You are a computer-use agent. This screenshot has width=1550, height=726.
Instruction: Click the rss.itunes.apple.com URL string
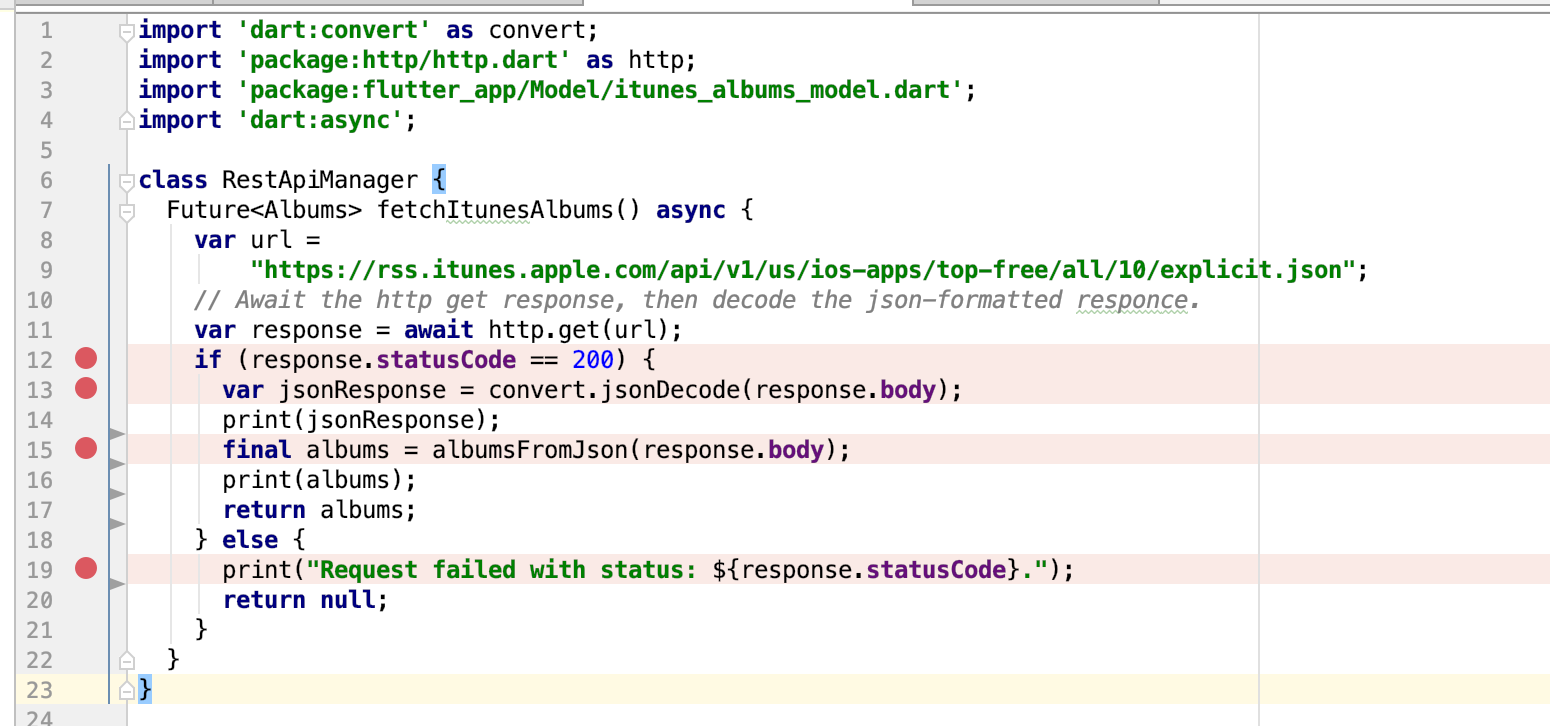point(801,270)
